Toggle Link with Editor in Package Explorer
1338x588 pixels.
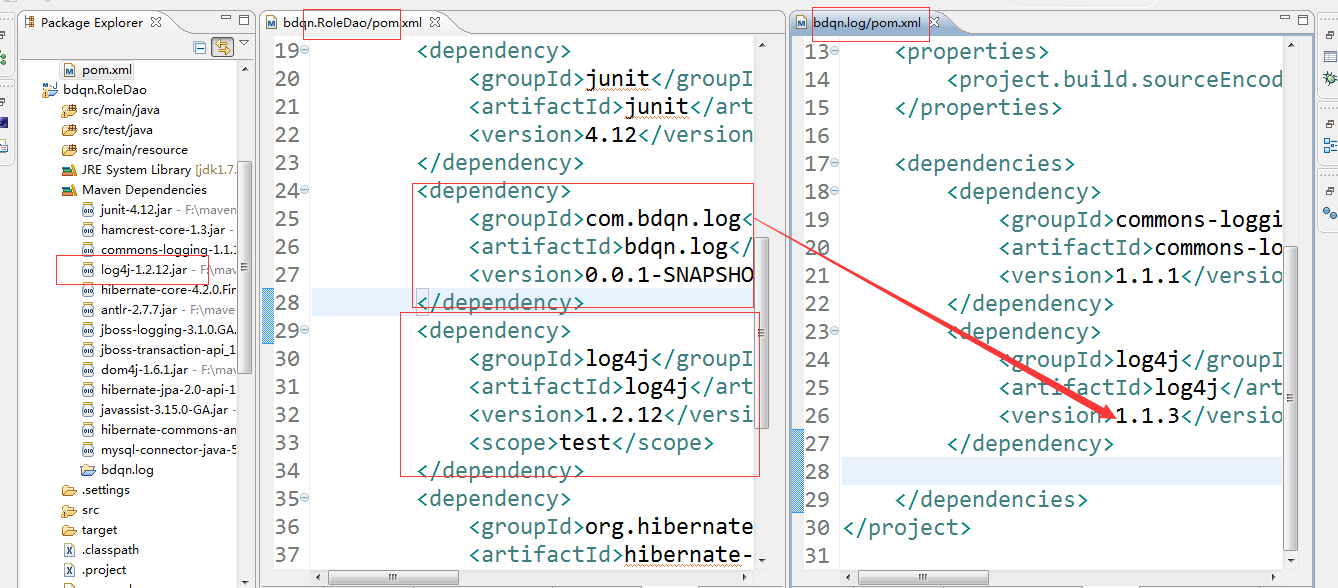223,46
